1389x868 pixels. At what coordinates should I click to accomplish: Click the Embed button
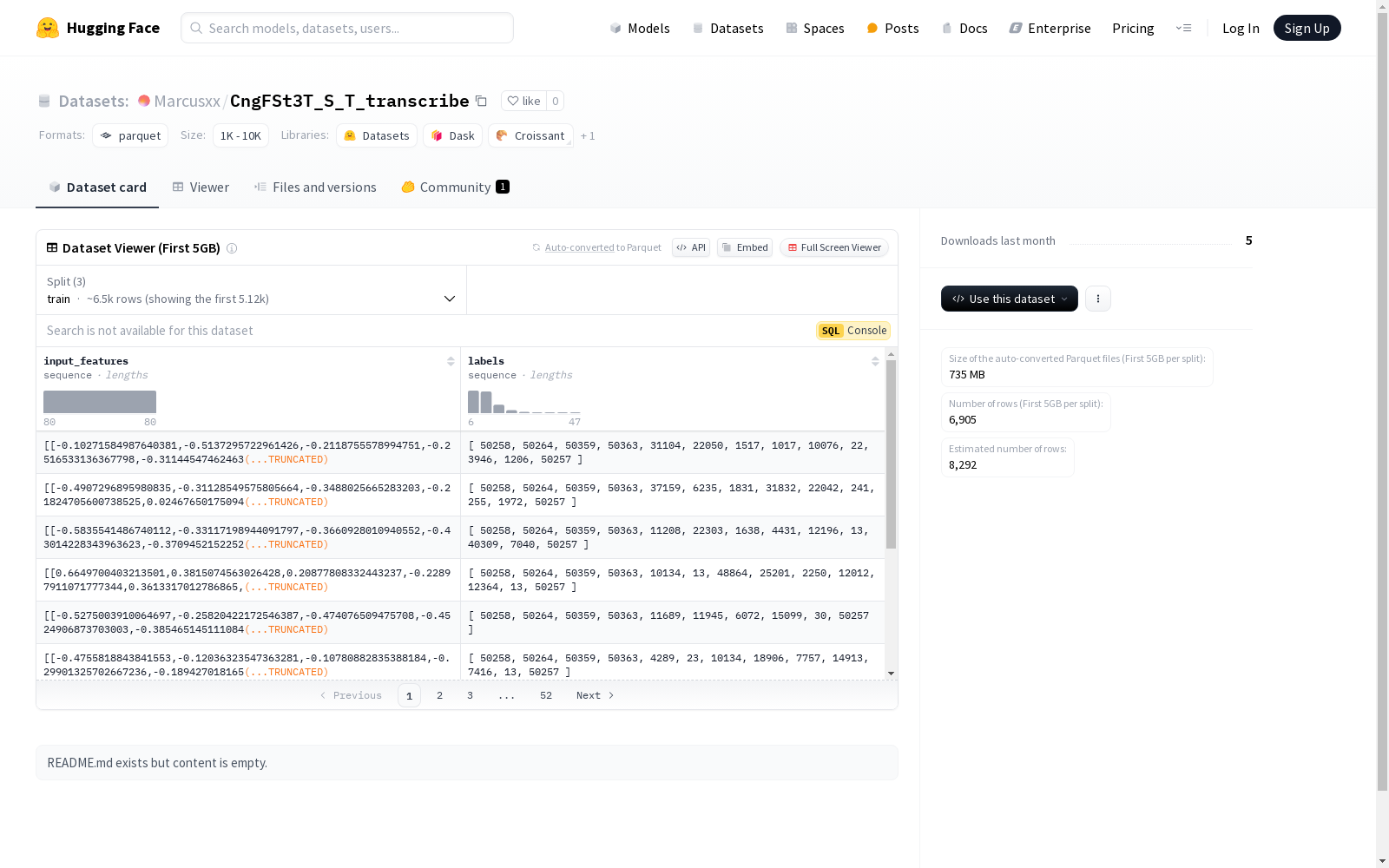tap(745, 247)
